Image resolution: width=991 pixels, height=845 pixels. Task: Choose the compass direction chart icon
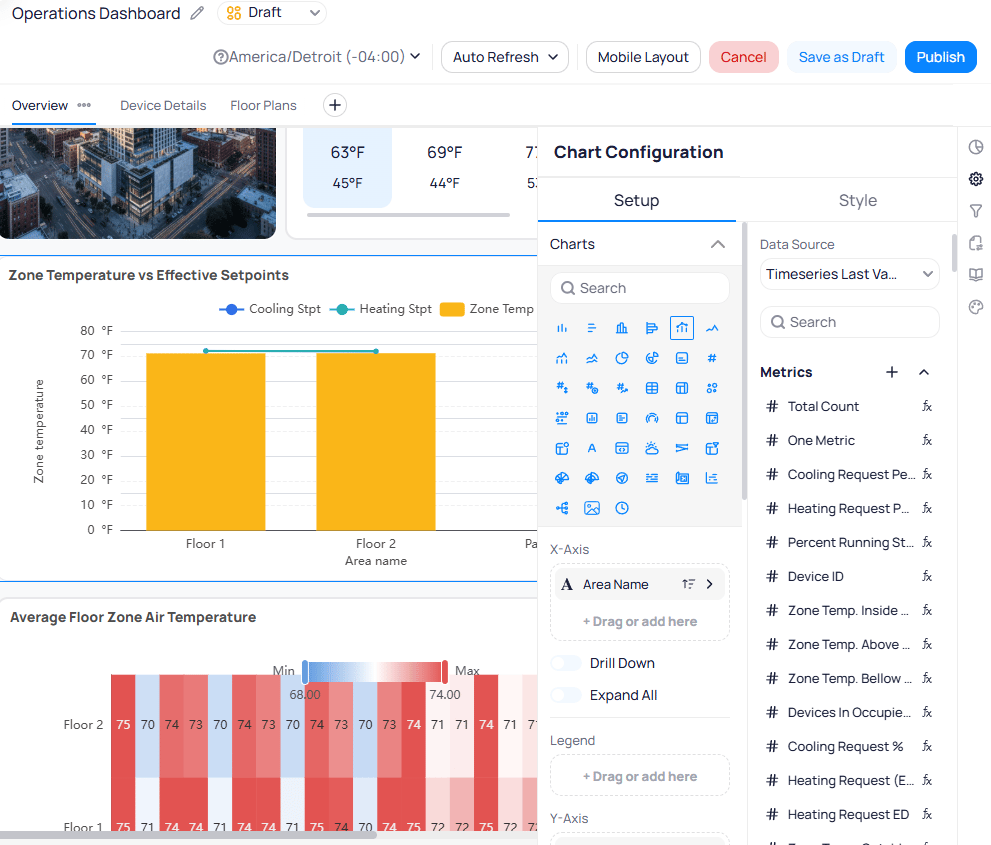coord(622,478)
